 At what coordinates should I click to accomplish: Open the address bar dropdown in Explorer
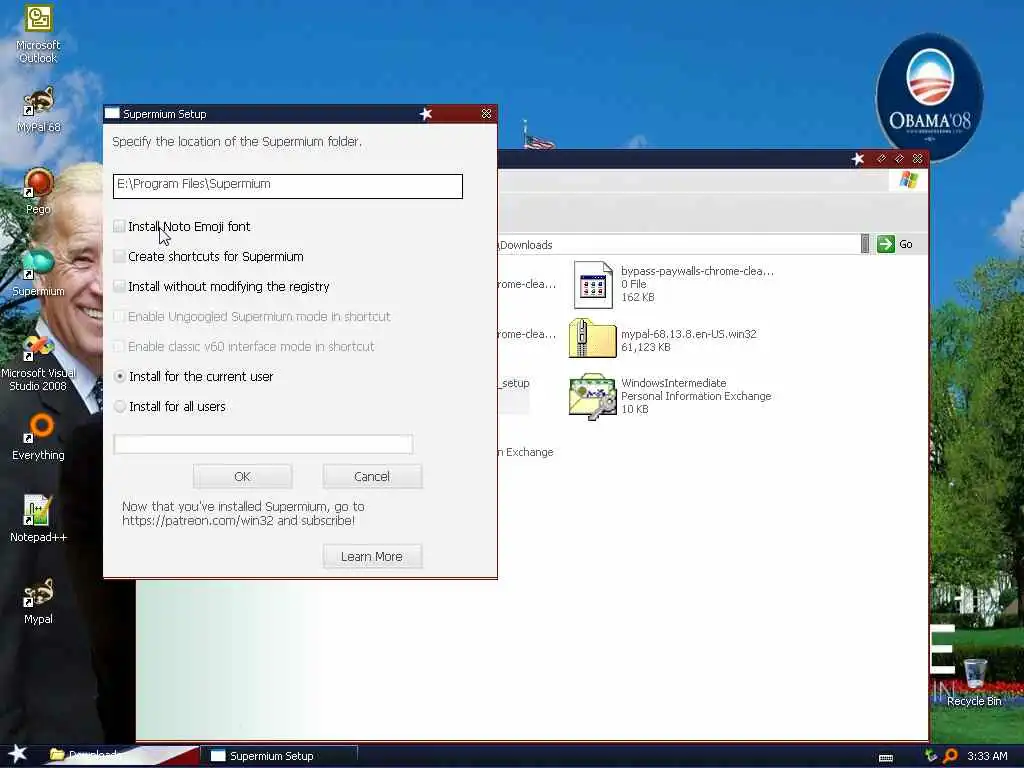pos(865,244)
